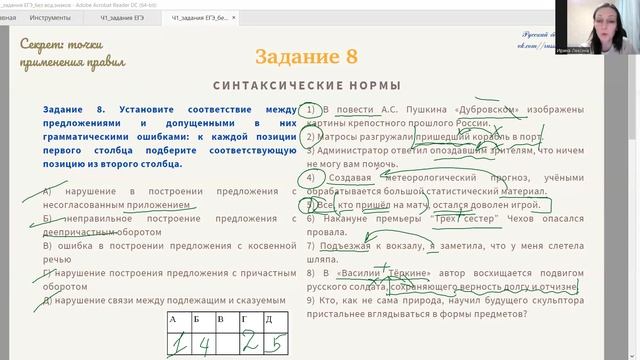
Task: Click sentence 8 starting "В «Василии Тёркине»"
Action: click(x=445, y=280)
